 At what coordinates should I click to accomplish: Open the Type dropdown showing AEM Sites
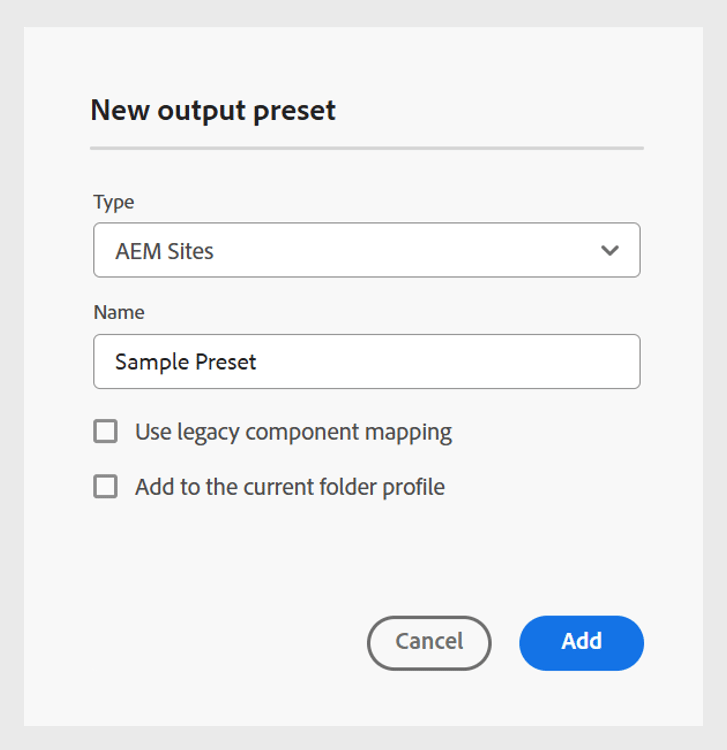366,250
